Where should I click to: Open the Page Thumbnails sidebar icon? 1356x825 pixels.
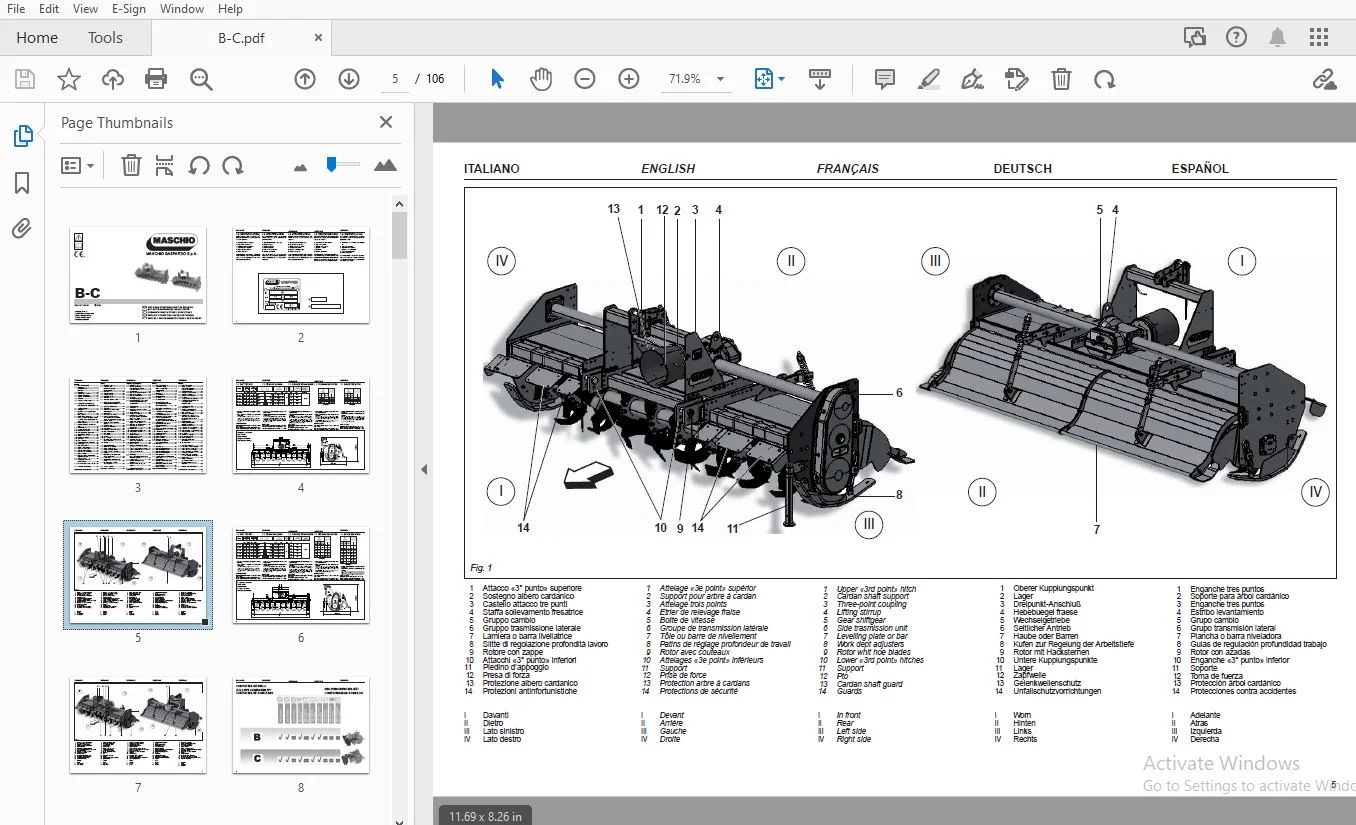pyautogui.click(x=22, y=136)
